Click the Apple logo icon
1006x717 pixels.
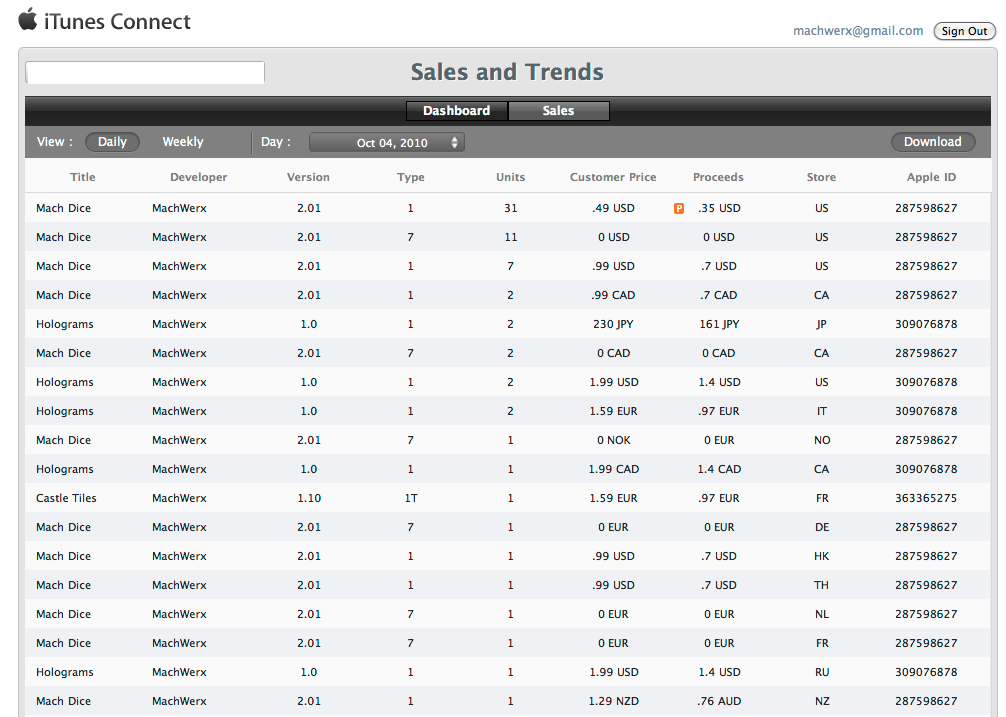(x=28, y=20)
